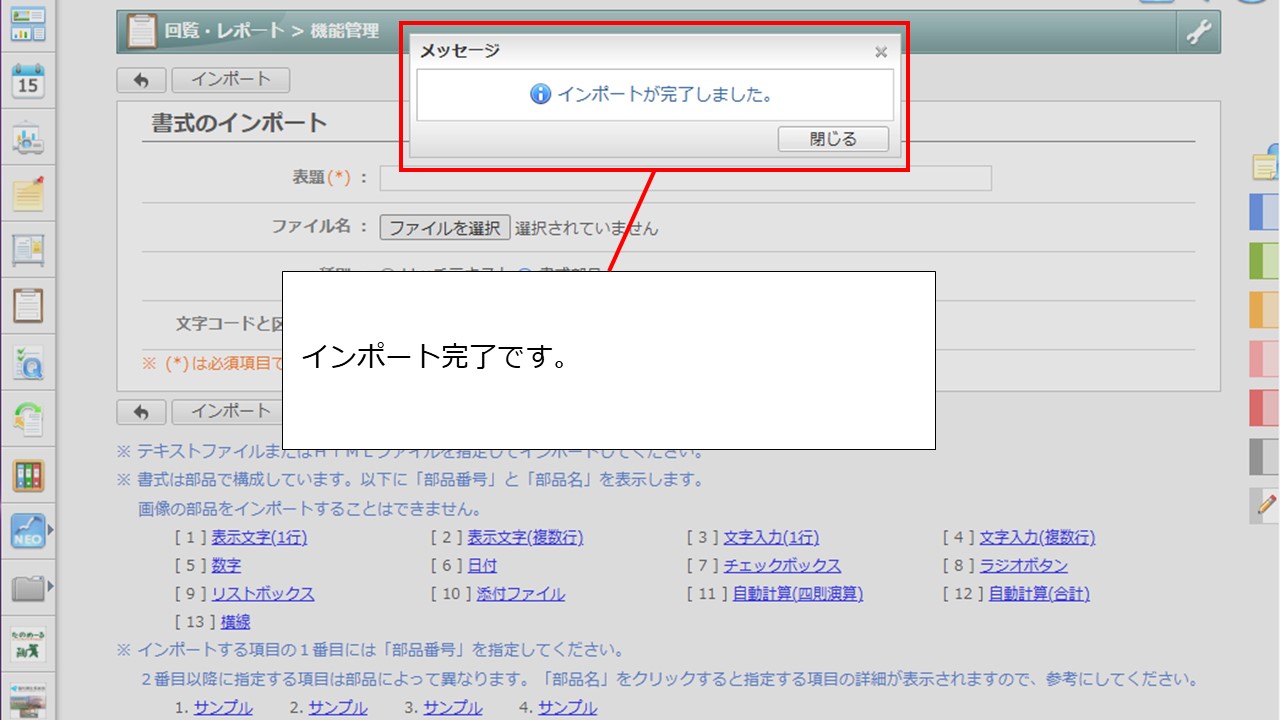Open the 日付 part link
Image resolution: width=1280 pixels, height=720 pixels.
[482, 566]
